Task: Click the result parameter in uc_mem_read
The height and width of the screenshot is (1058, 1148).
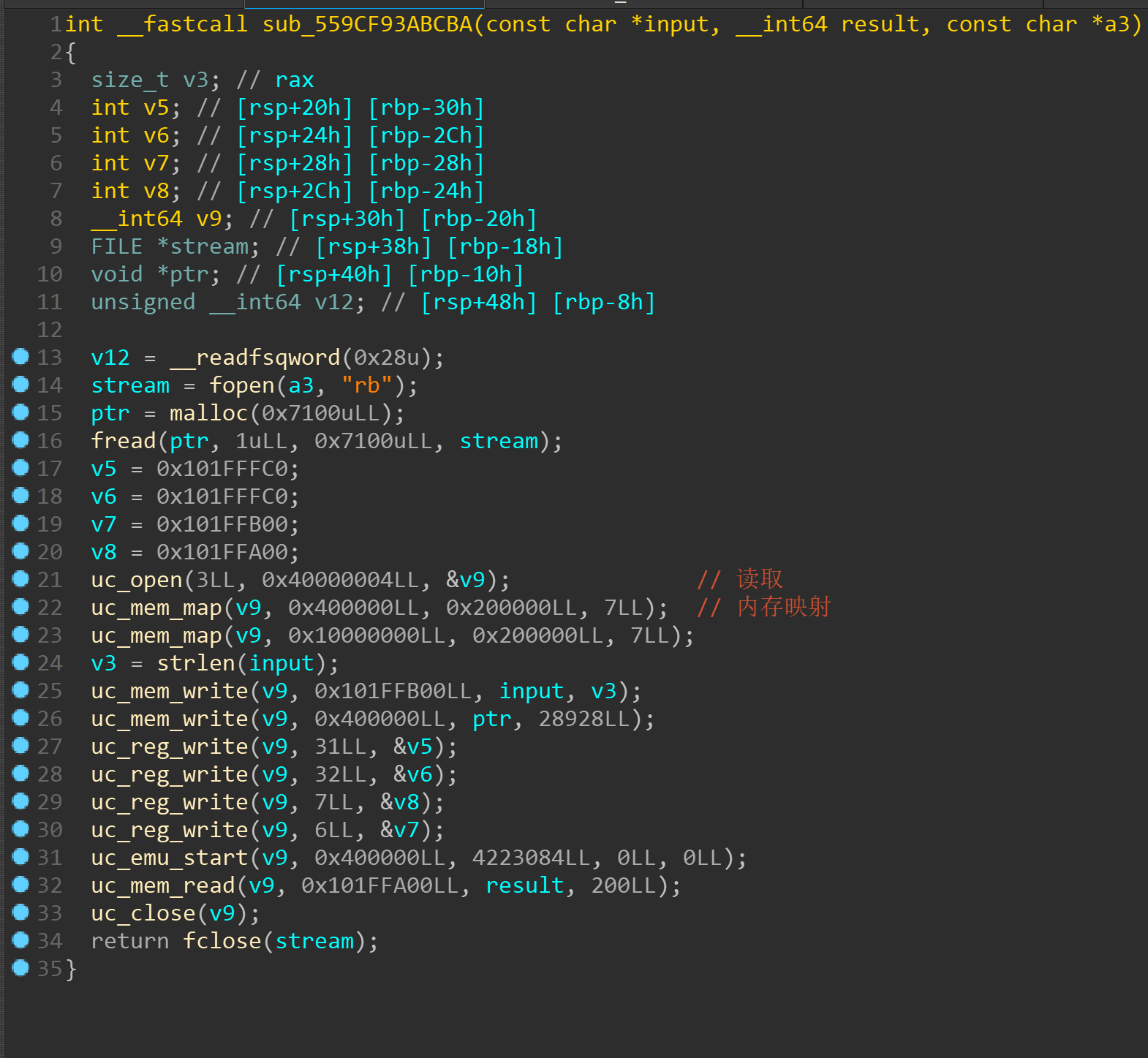Action: [x=525, y=885]
